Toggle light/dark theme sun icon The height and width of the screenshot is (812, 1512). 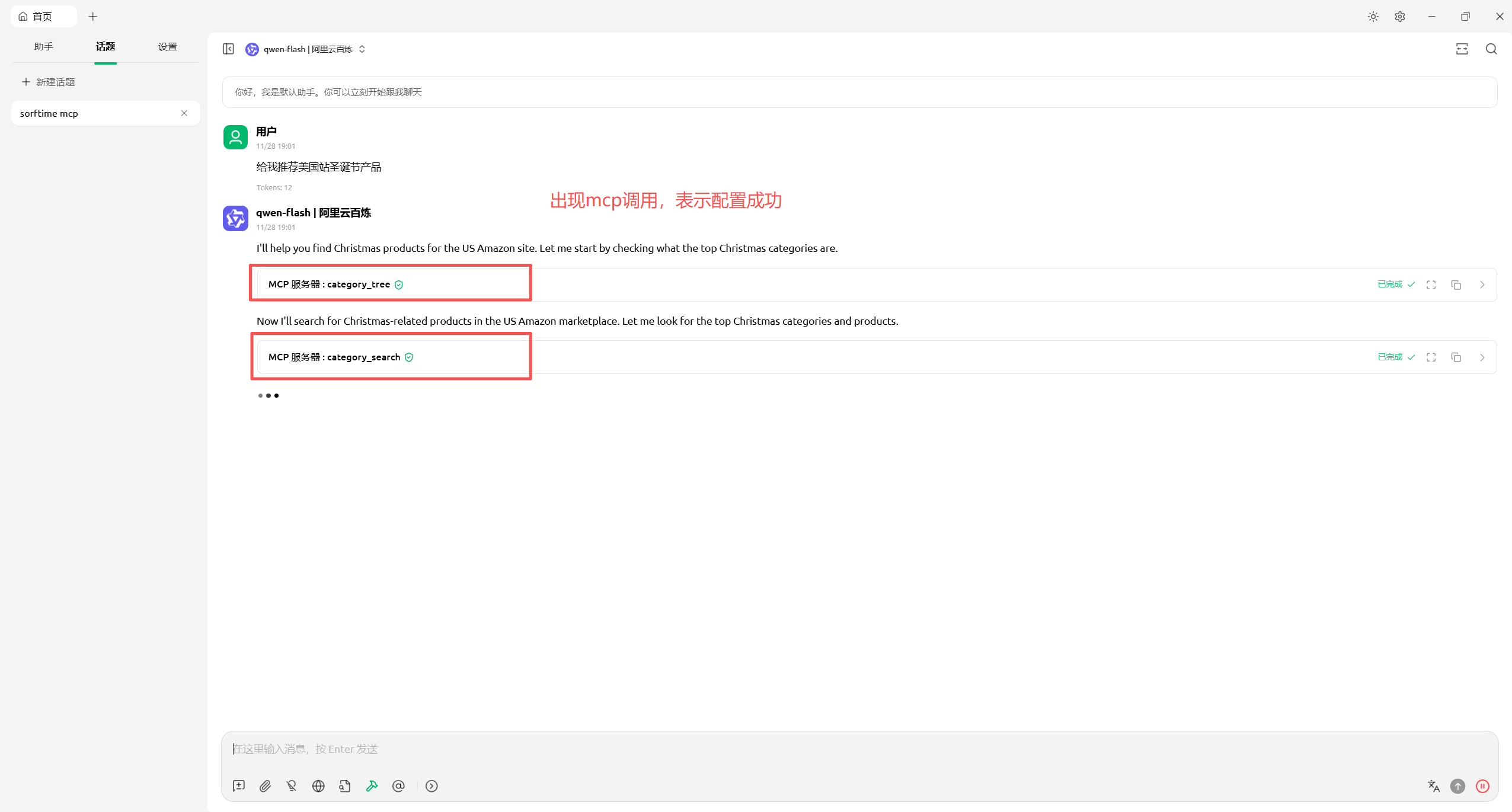(x=1373, y=17)
